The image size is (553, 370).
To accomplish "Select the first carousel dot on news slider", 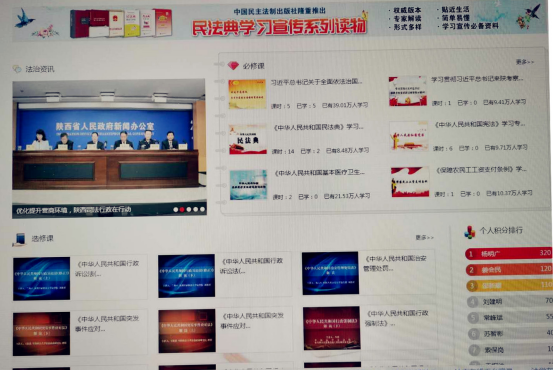I will [x=175, y=210].
